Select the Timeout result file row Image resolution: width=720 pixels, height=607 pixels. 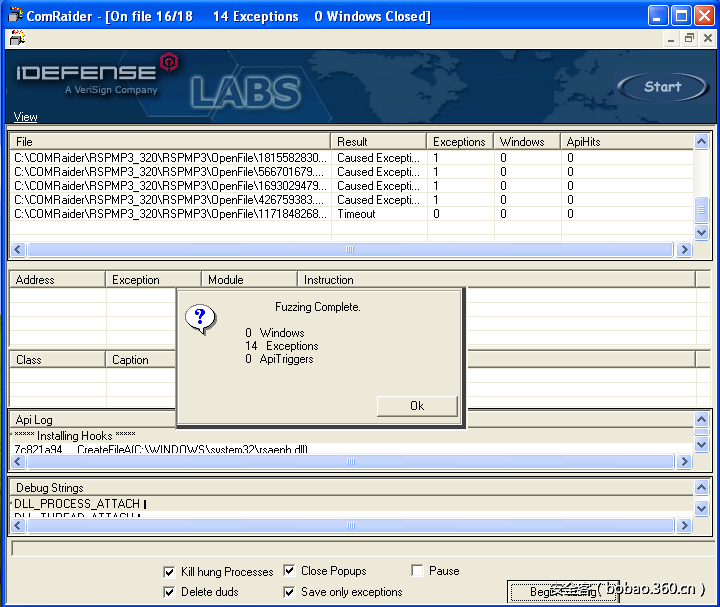point(170,214)
